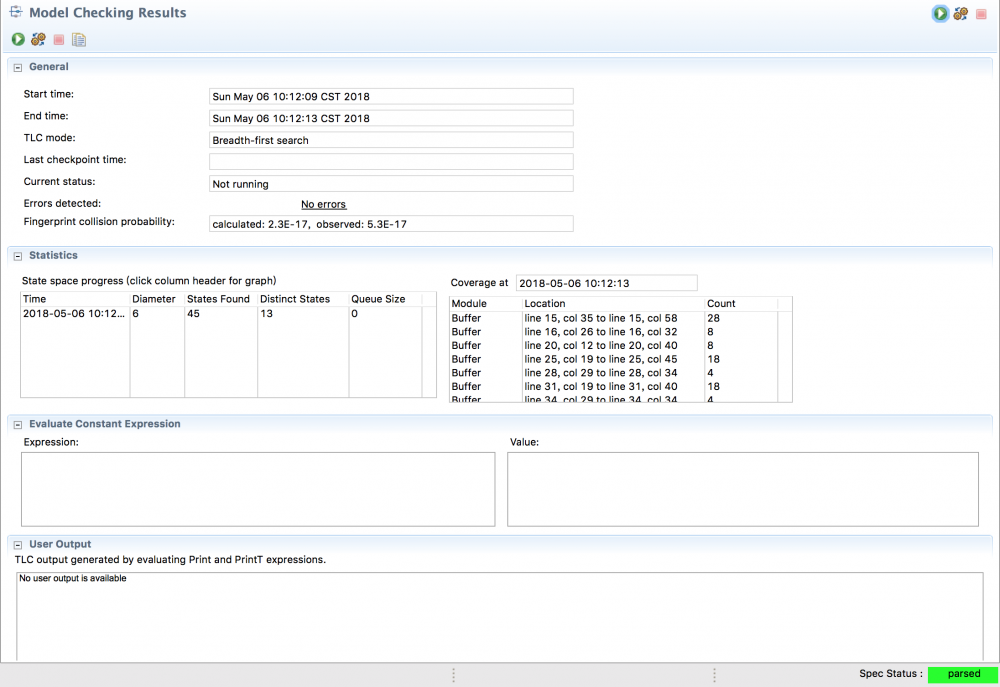
Task: Click the Diameter value 6
Action: [x=135, y=314]
